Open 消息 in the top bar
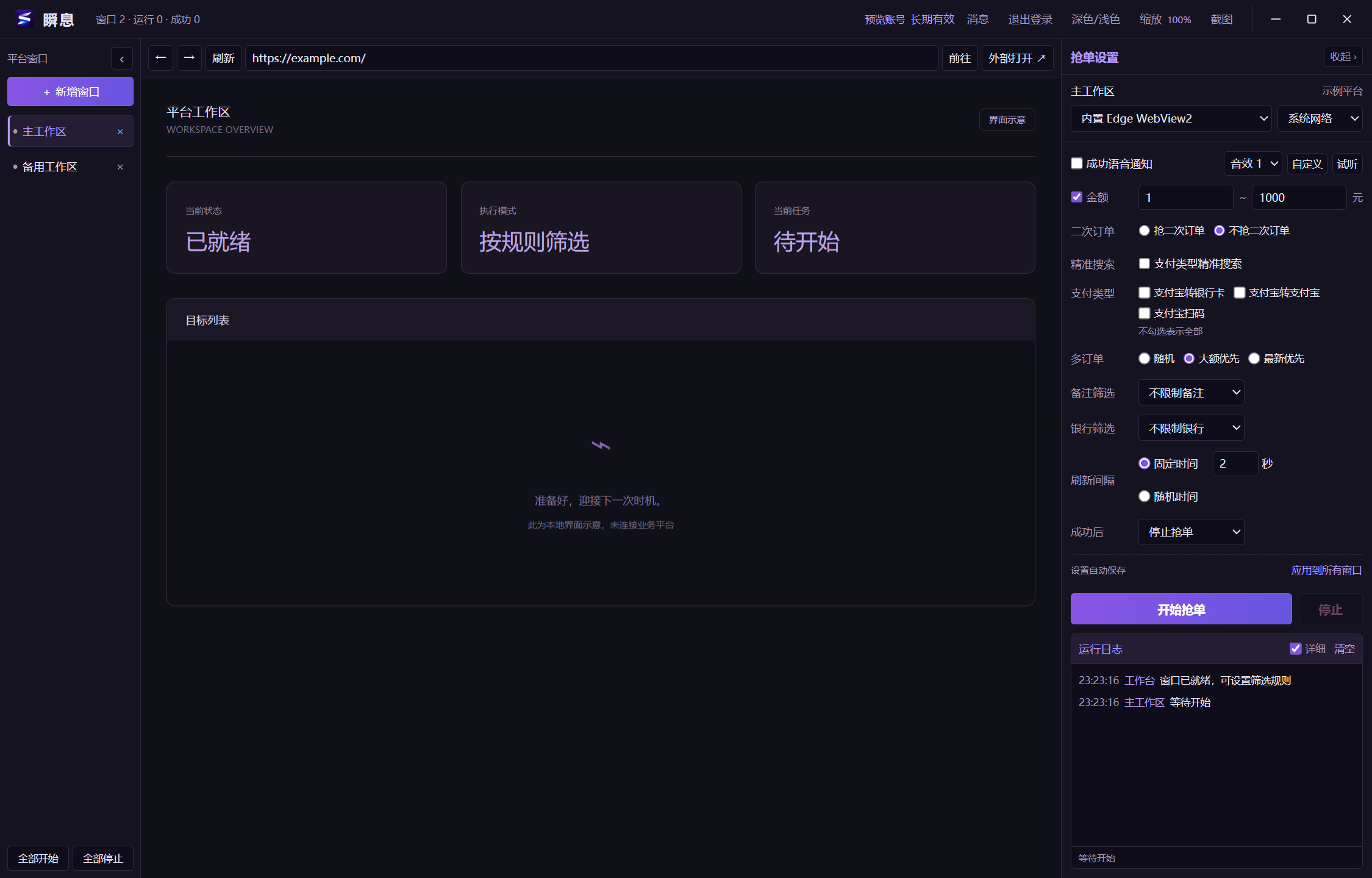The image size is (1372, 878). [x=977, y=20]
